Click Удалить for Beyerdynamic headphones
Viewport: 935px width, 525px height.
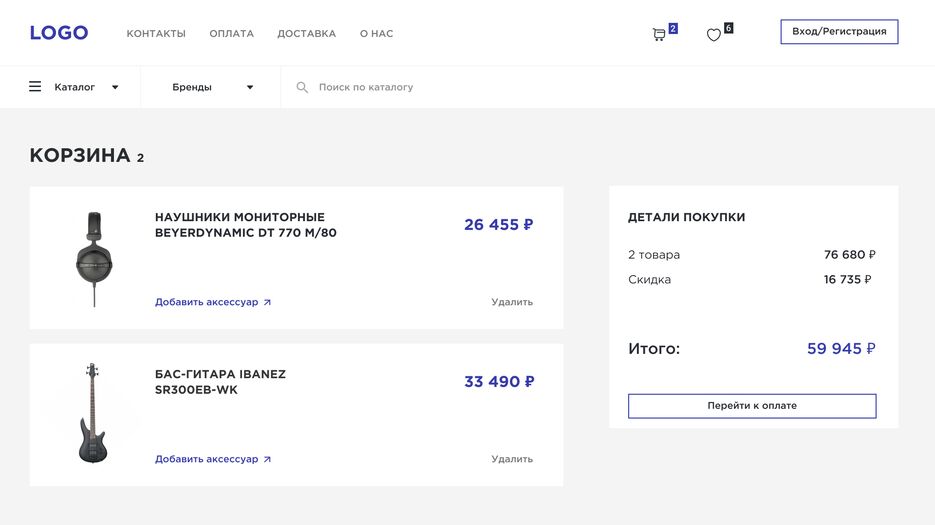click(512, 302)
